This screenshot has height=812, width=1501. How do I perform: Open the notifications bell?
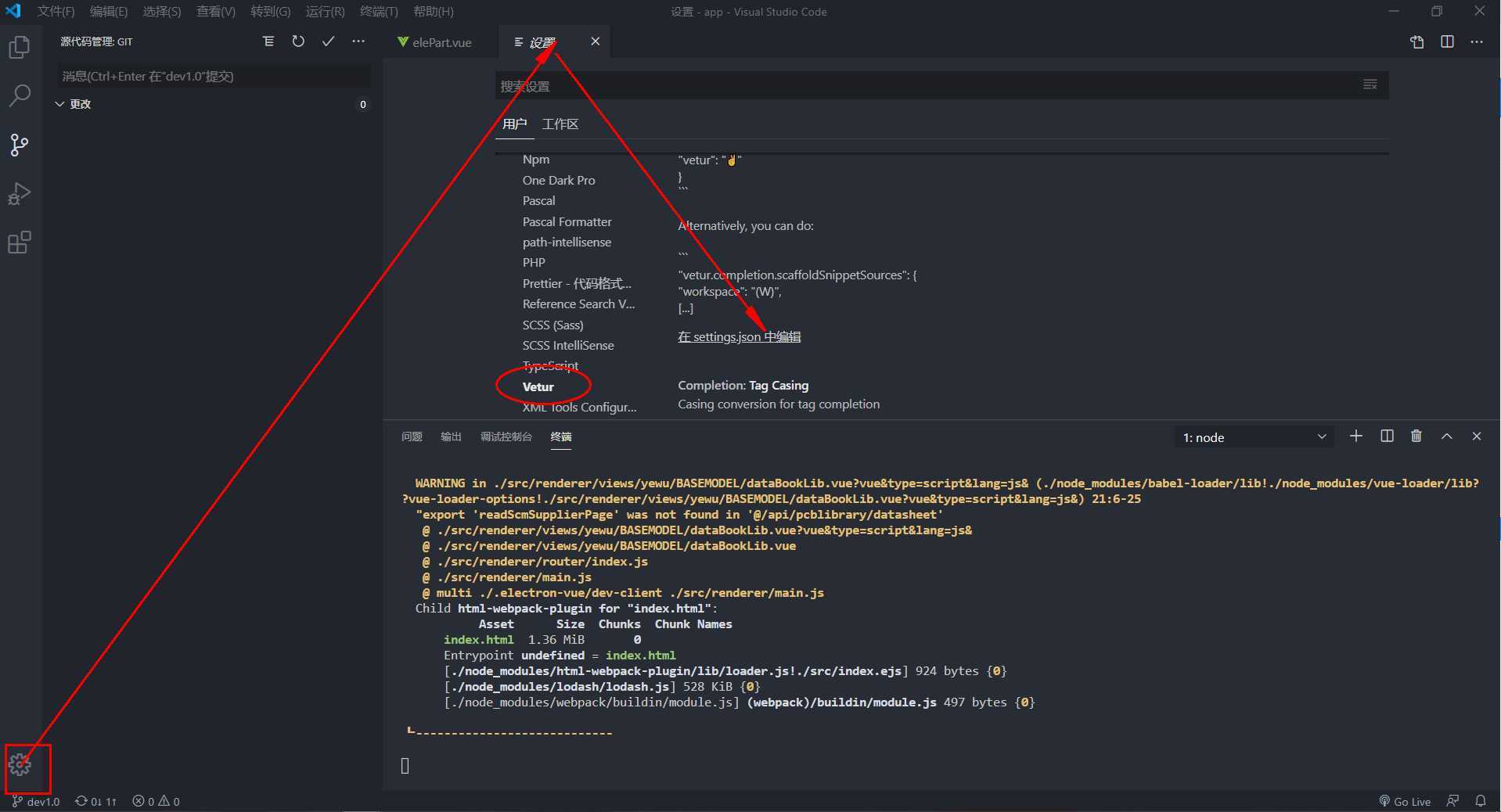(x=1481, y=801)
